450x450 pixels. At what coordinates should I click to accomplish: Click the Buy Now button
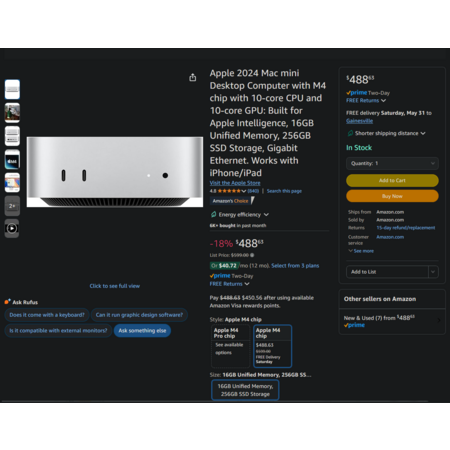[392, 196]
